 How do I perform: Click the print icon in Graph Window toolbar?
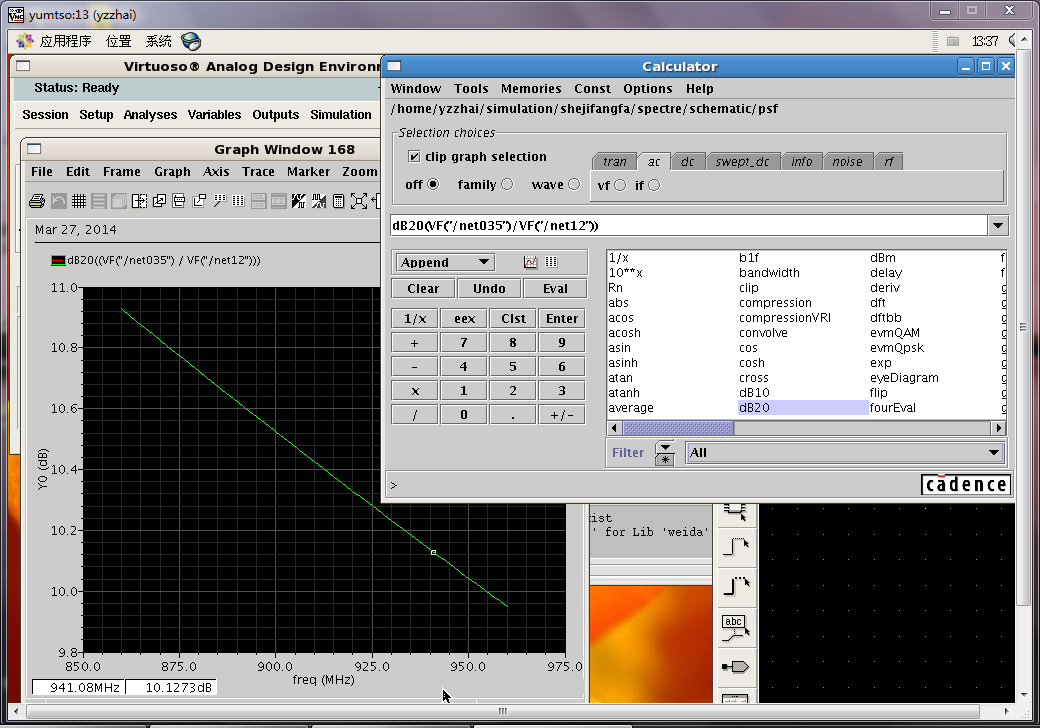37,201
